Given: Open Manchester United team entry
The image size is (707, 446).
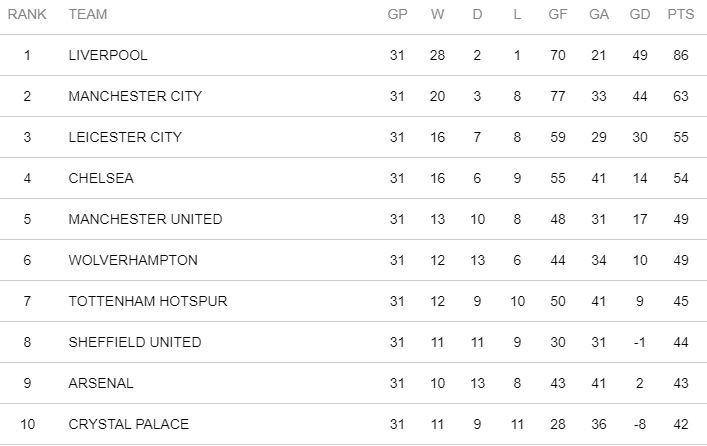Looking at the screenshot, I should tap(145, 219).
